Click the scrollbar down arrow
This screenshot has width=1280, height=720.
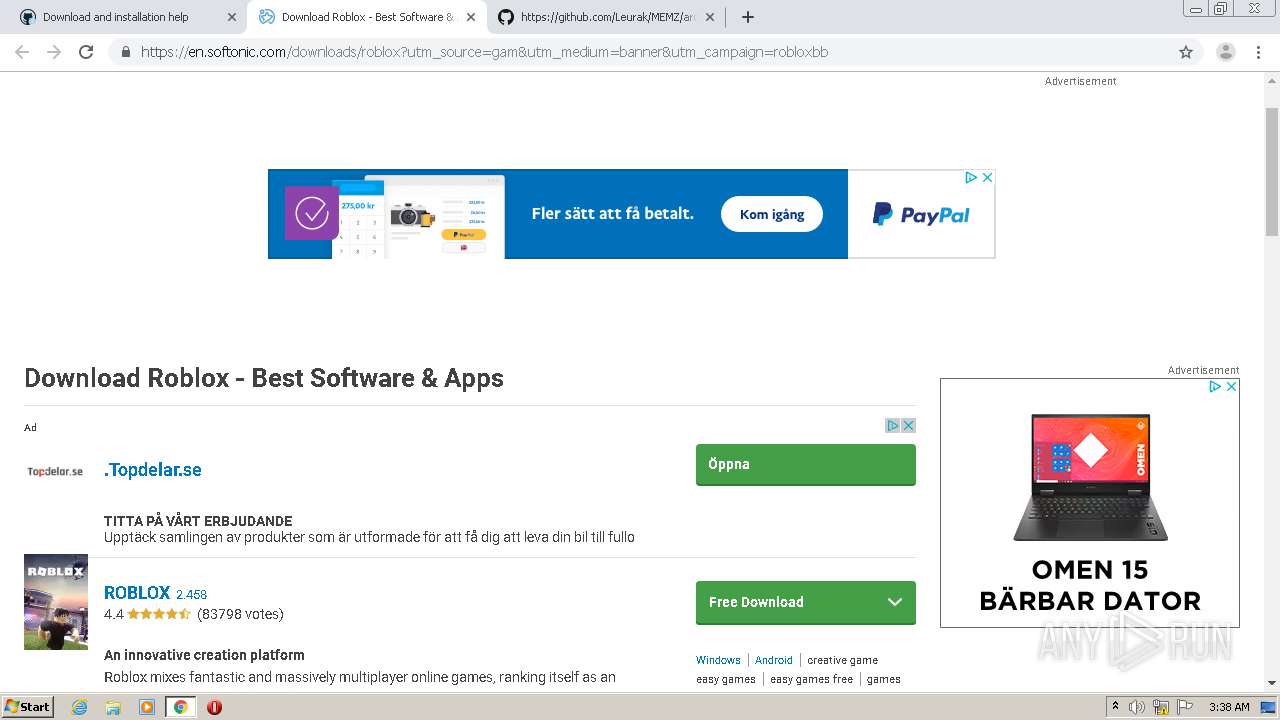(x=1272, y=683)
